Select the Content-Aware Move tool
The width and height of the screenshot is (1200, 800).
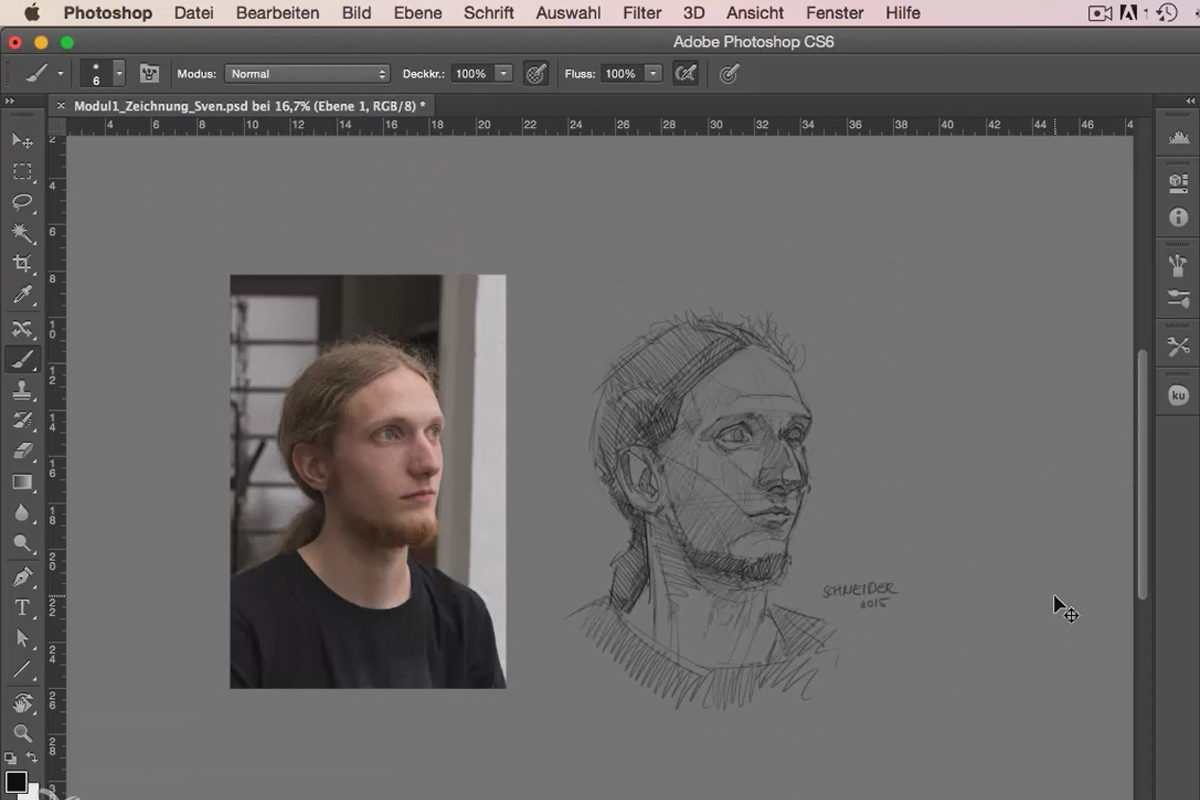pos(22,329)
